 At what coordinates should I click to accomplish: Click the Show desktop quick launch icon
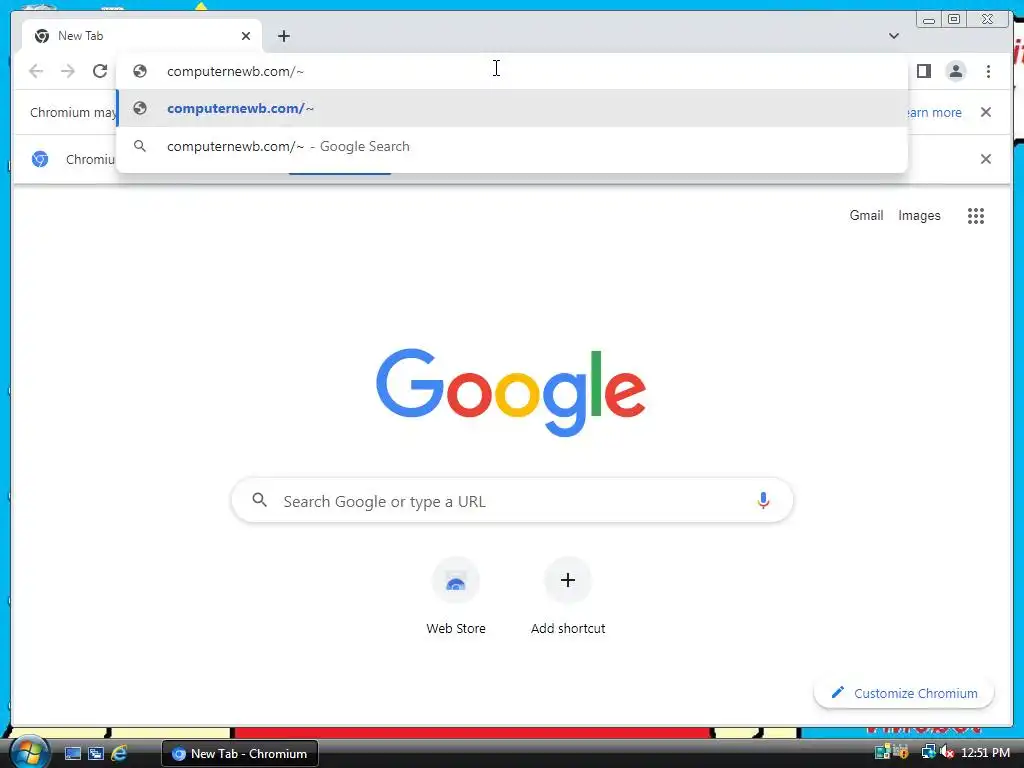(x=72, y=754)
